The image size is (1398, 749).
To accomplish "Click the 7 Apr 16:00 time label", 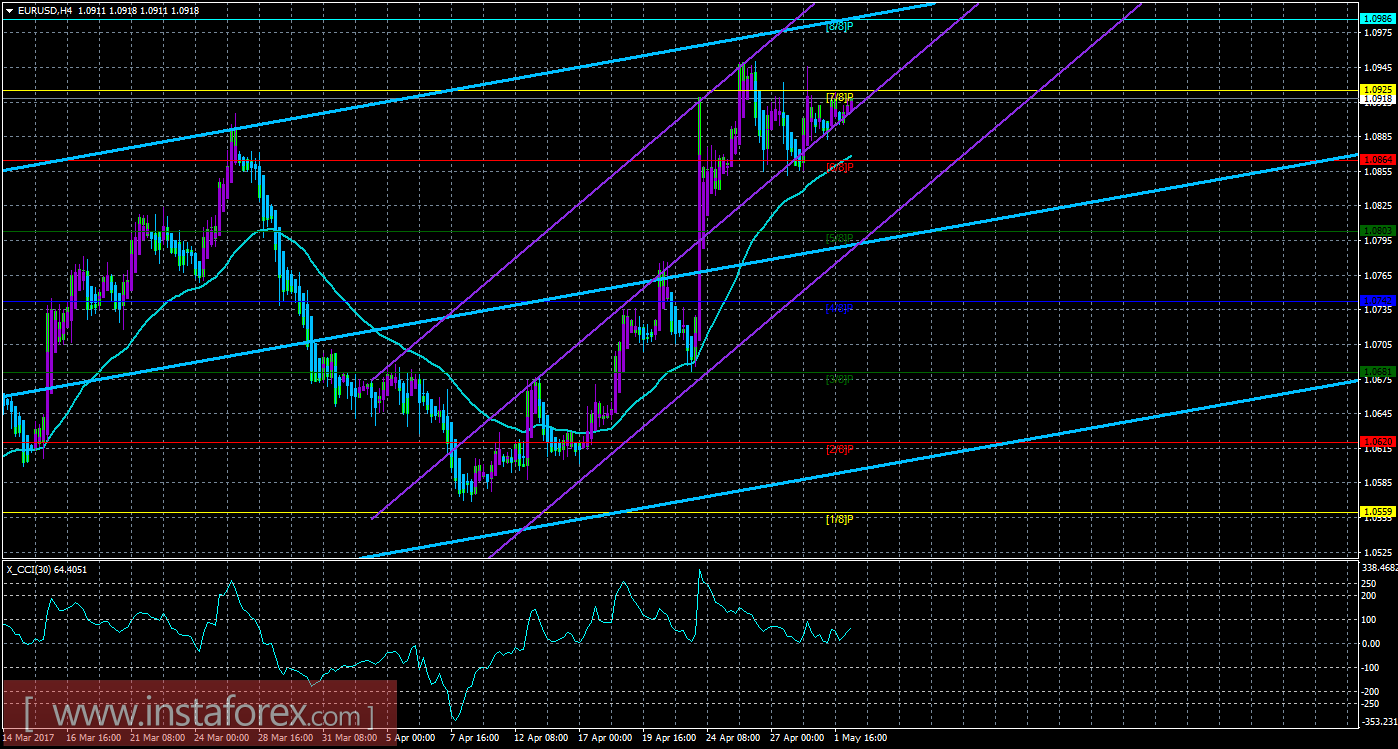I will click(x=476, y=738).
